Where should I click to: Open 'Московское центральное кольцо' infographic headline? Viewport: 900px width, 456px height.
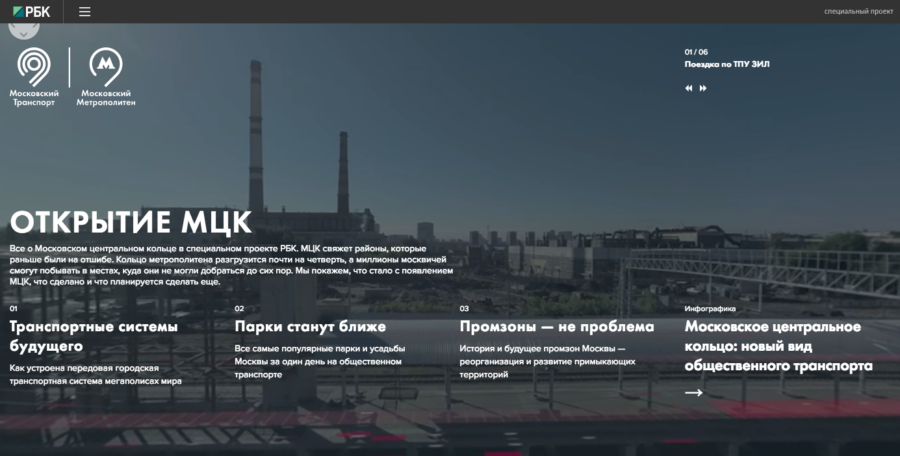point(778,346)
